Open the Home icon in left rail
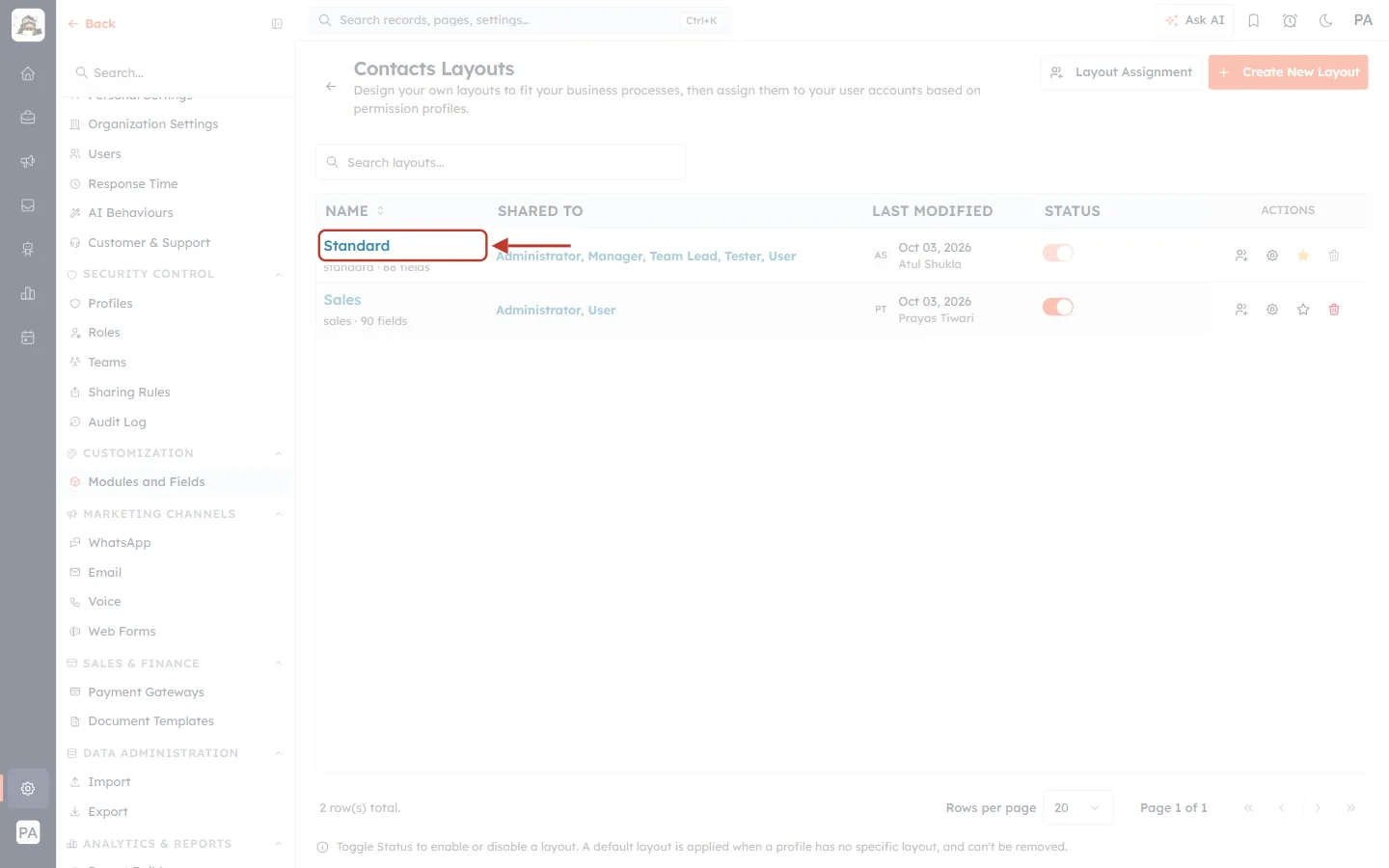 28,73
